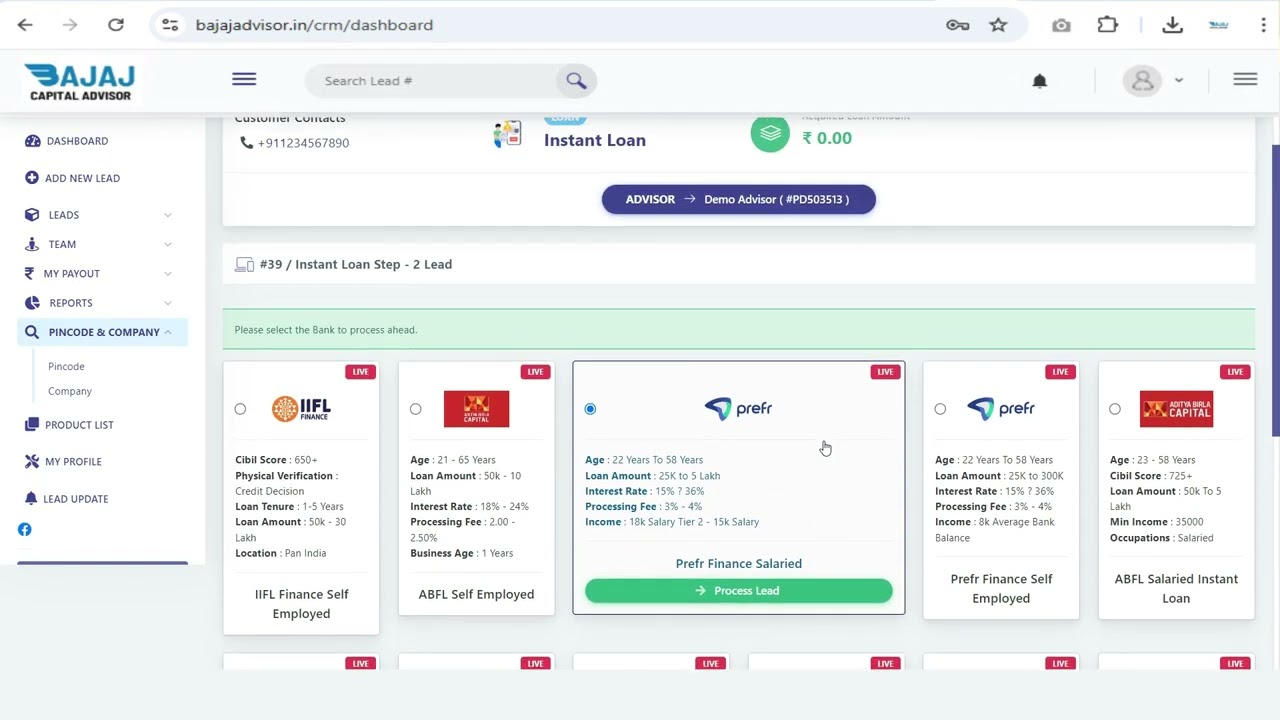Expand the Reports menu chevron
Viewport: 1280px width, 720px height.
[x=167, y=303]
